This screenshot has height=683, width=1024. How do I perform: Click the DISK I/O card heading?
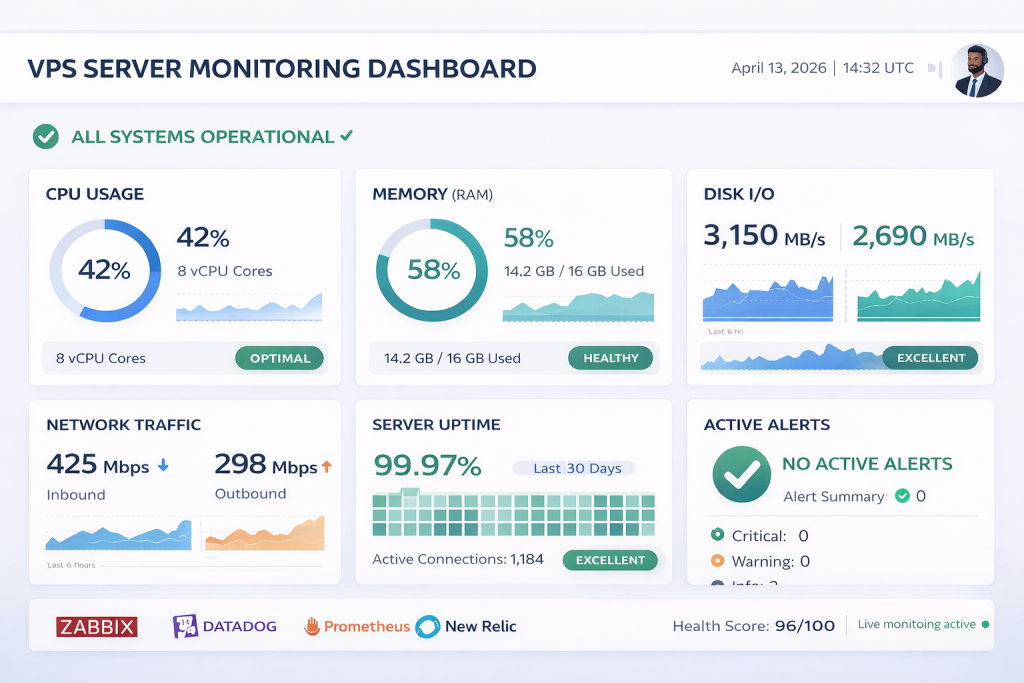(739, 194)
